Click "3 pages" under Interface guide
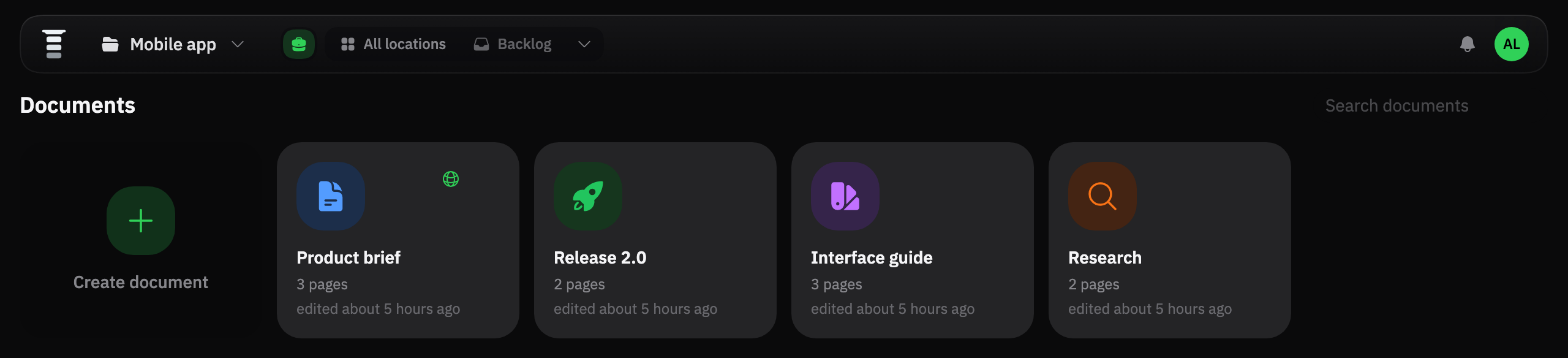Screen dimensions: 1568x358 (837, 284)
